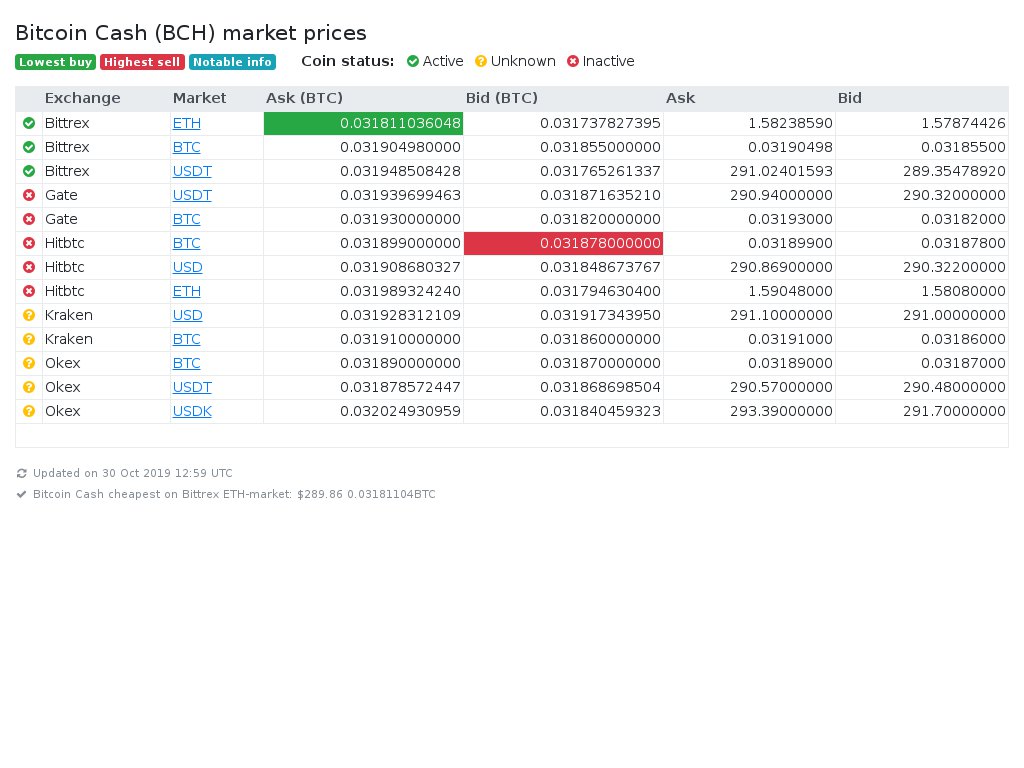Click the yellow Unknown legend question icon
The height and width of the screenshot is (768, 1024).
pos(481,61)
